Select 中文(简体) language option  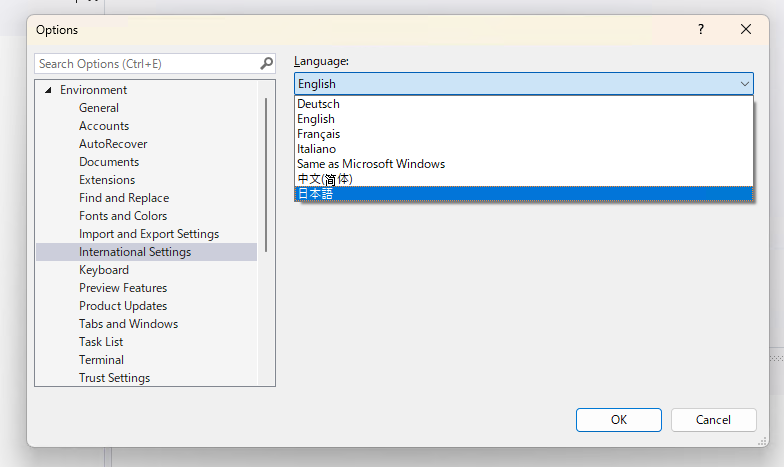coord(325,179)
